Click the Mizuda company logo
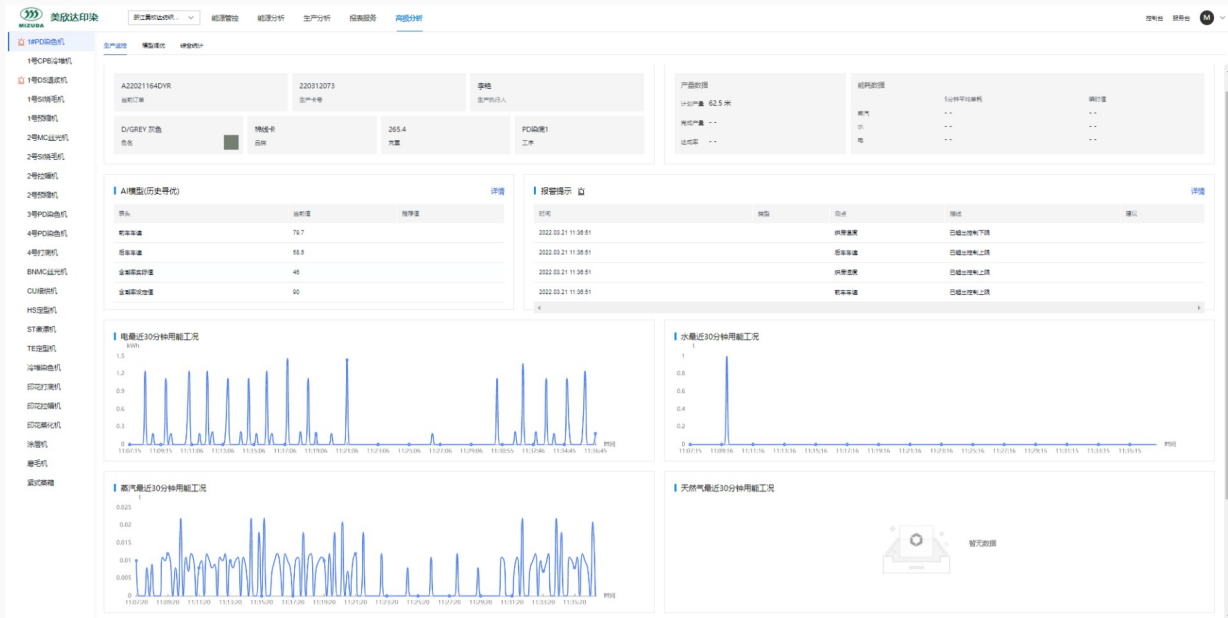 point(32,17)
